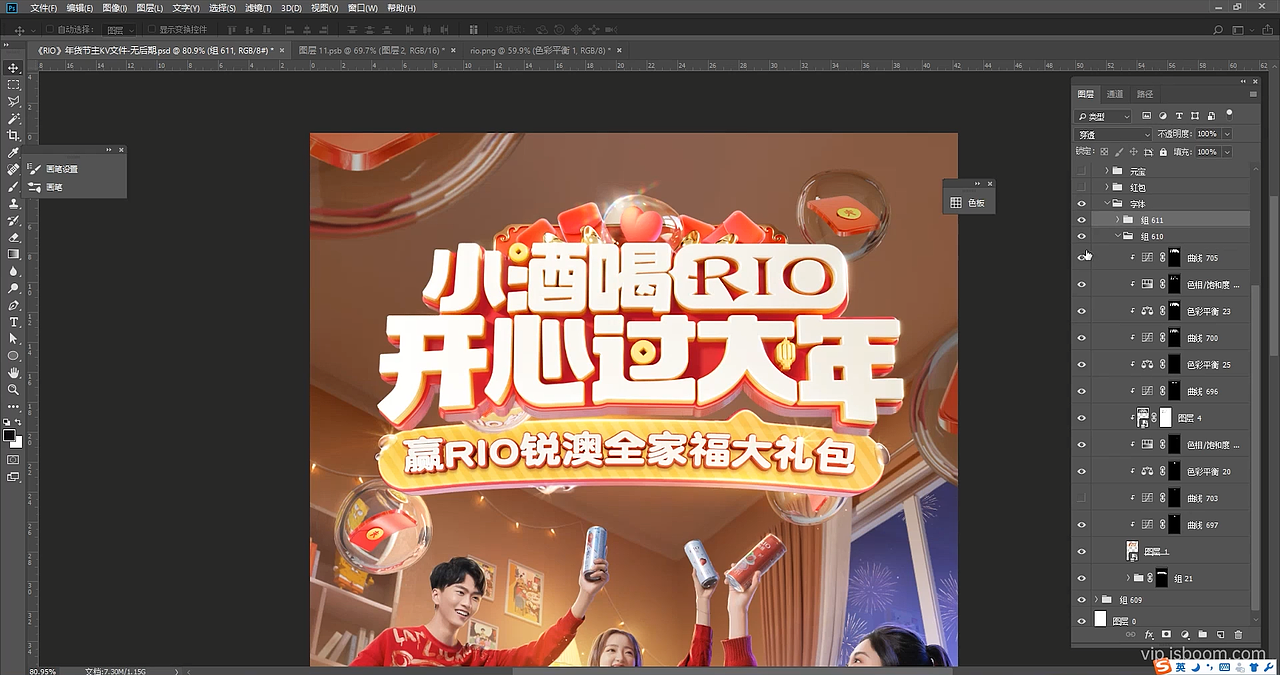
Task: Select the Zoom tool
Action: click(14, 389)
